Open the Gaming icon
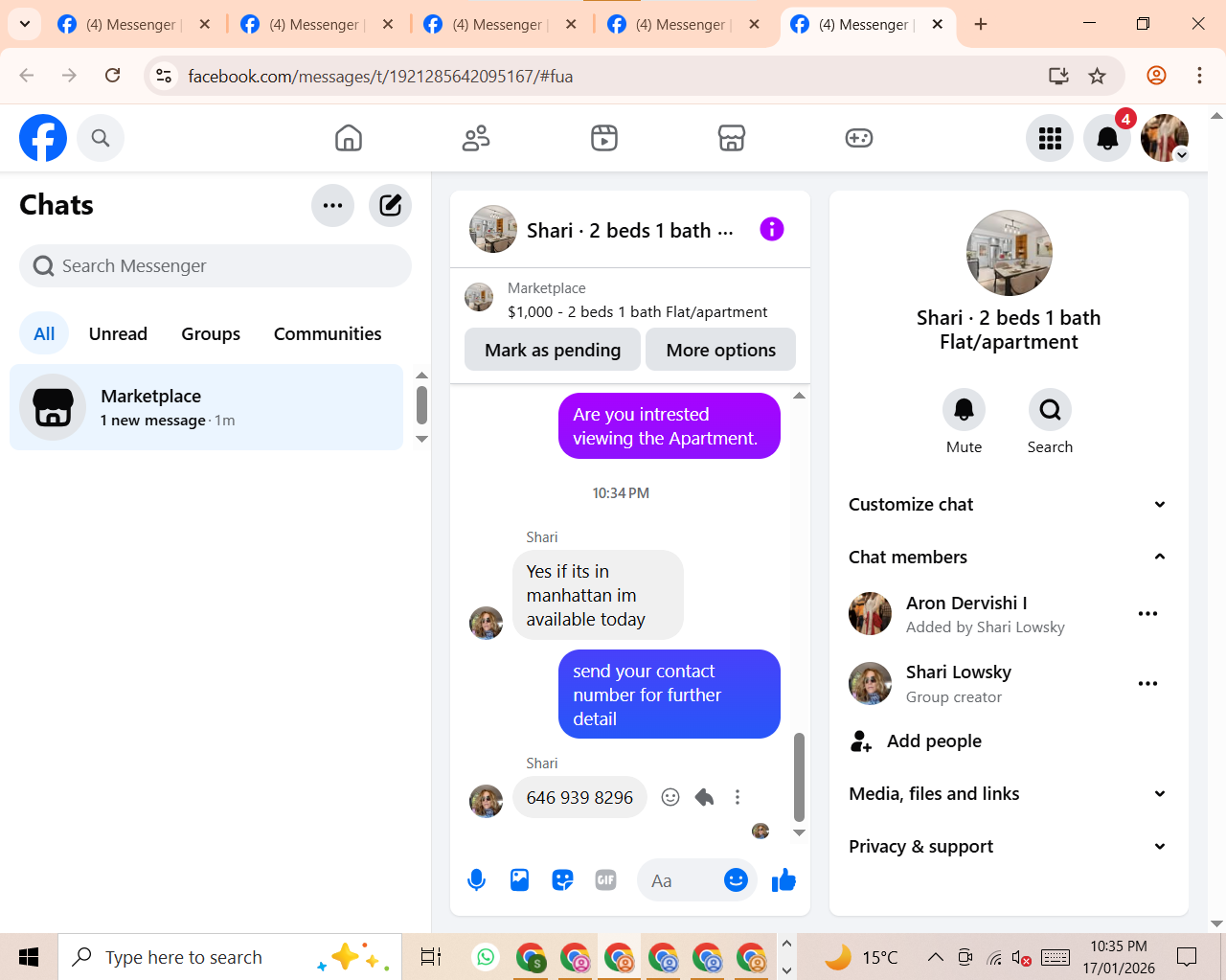Image resolution: width=1226 pixels, height=980 pixels. pyautogui.click(x=859, y=138)
